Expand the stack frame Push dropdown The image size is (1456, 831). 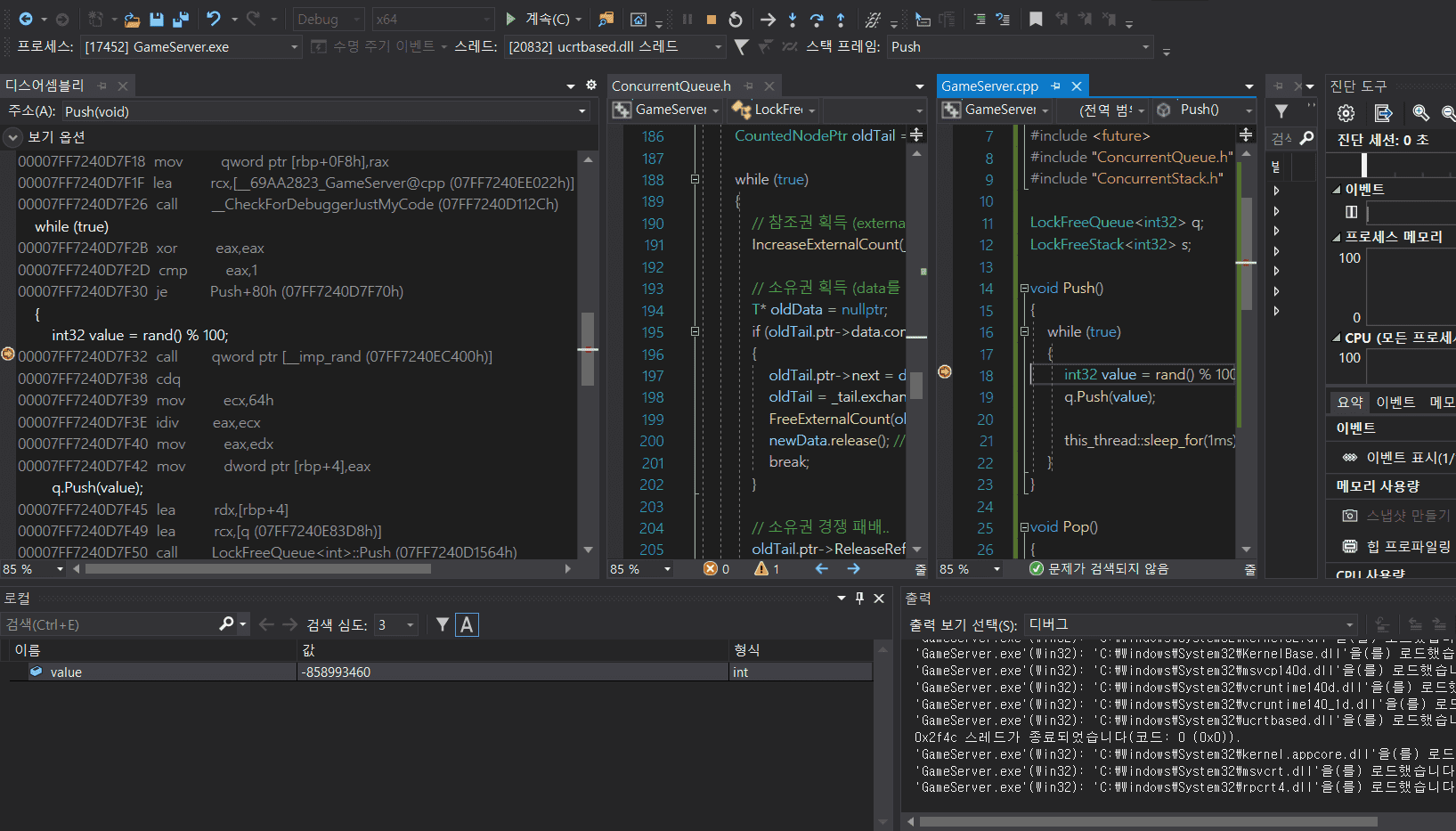(x=1145, y=47)
